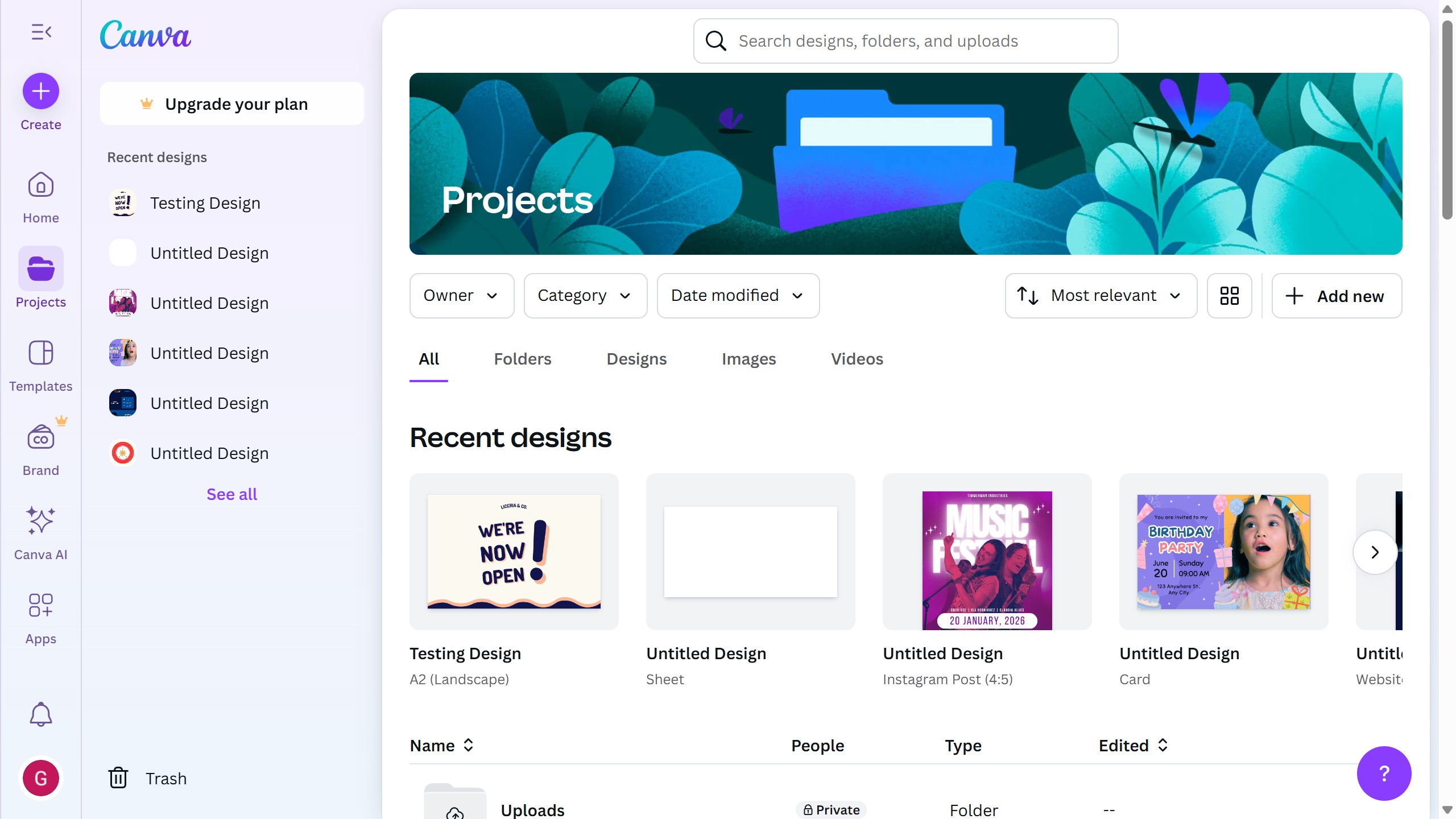Expand the Owner filter dropdown

pos(461,296)
